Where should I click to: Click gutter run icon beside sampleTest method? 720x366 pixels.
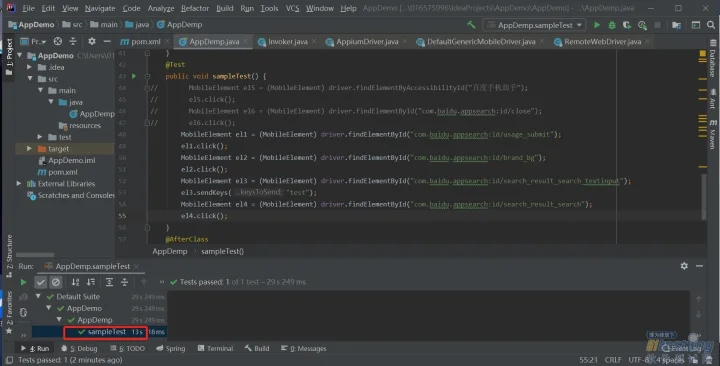tap(134, 76)
